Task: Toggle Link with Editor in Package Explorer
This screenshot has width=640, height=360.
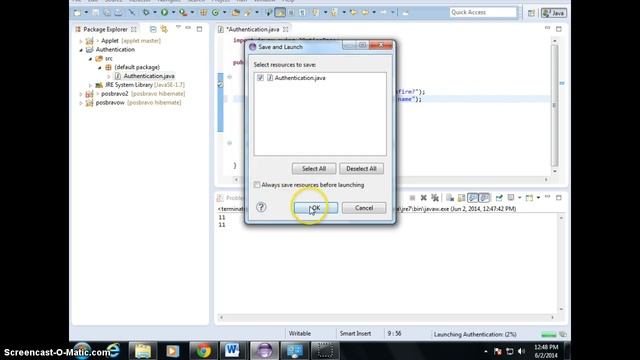Action: pos(164,29)
